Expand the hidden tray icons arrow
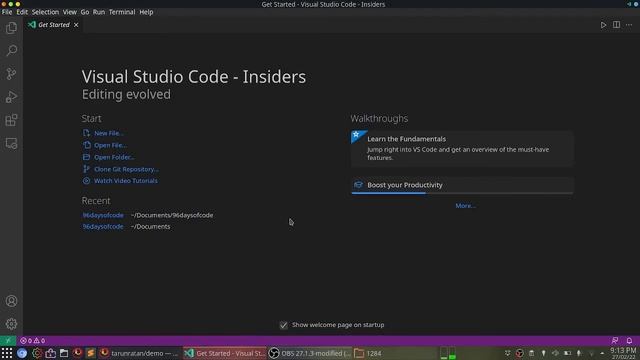This screenshot has width=640, height=360. [602, 353]
